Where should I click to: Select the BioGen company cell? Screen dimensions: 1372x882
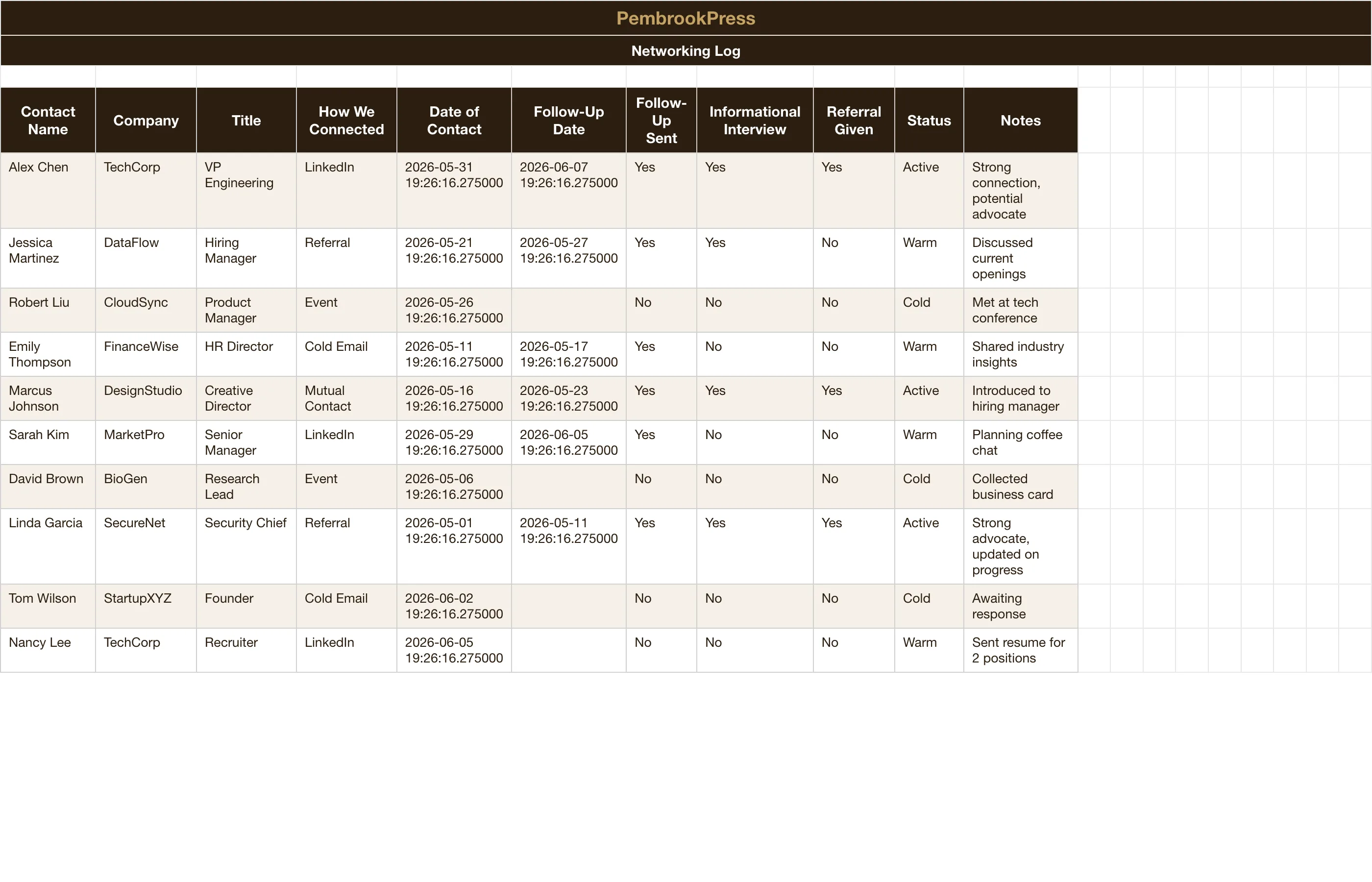point(146,487)
